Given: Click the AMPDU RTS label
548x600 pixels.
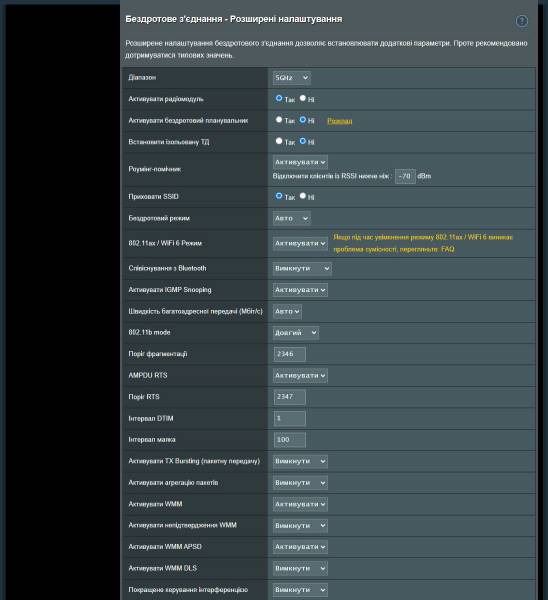Looking at the screenshot, I should pyautogui.click(x=148, y=375).
